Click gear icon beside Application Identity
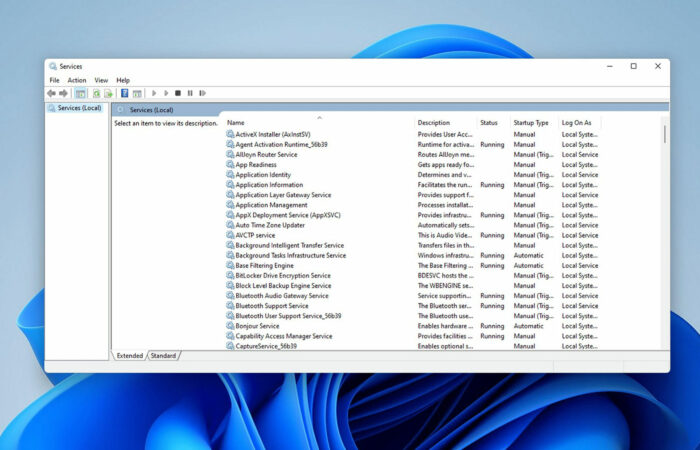Screen dimensions: 700x450 tap(230, 174)
